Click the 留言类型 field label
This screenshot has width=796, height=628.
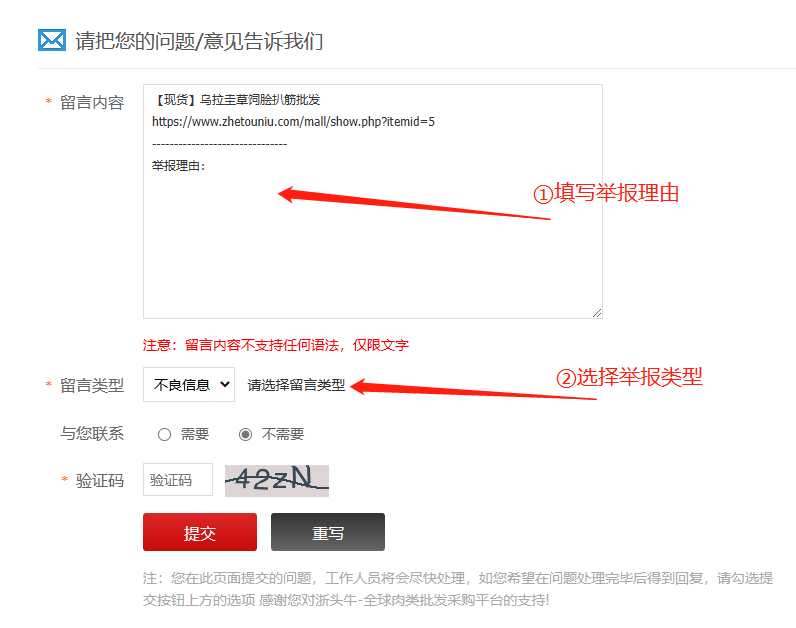(92, 385)
